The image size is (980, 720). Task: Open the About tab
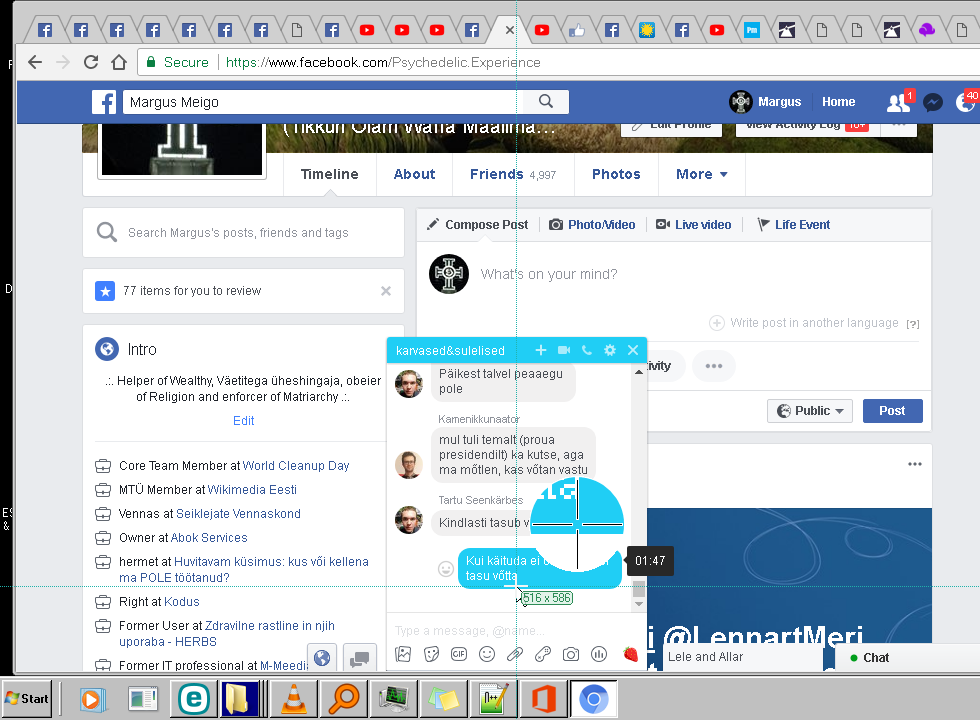coord(414,174)
